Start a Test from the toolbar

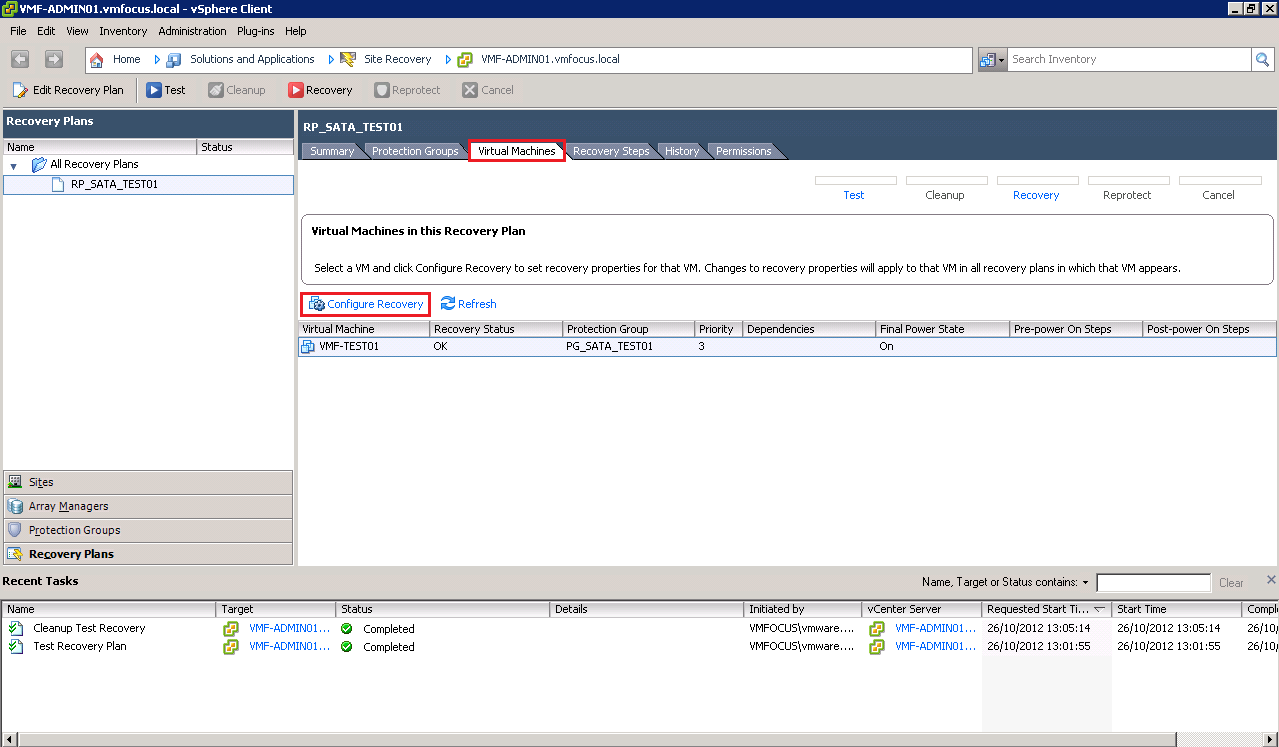[165, 90]
